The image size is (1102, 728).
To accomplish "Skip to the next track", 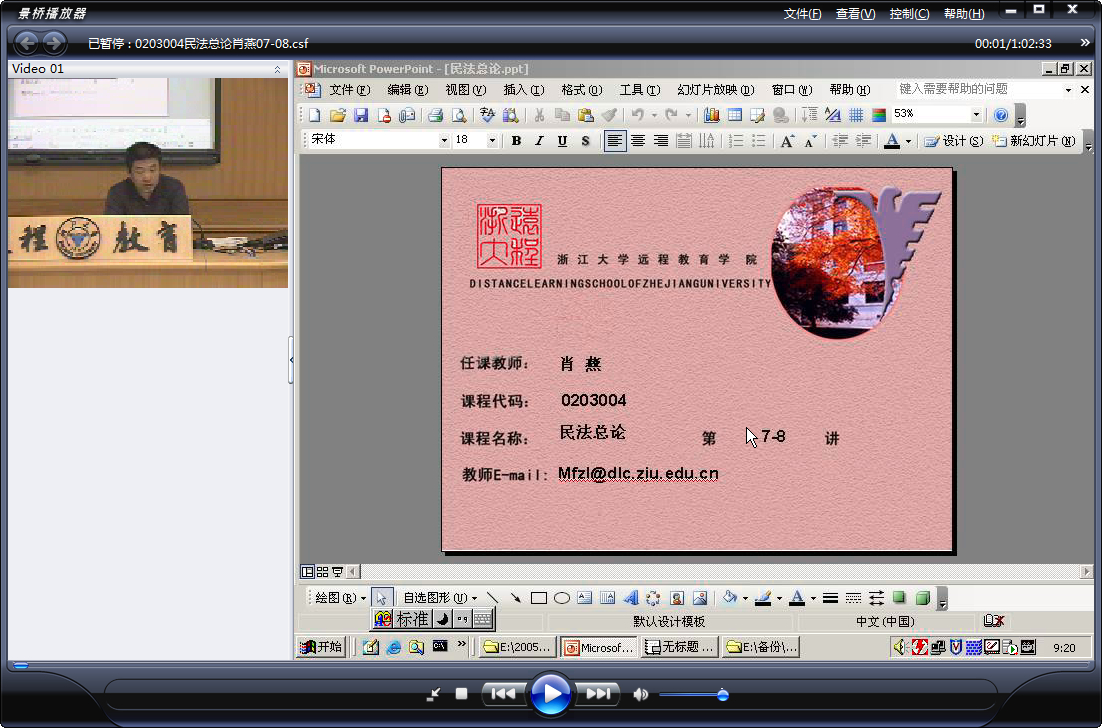I will pos(598,694).
